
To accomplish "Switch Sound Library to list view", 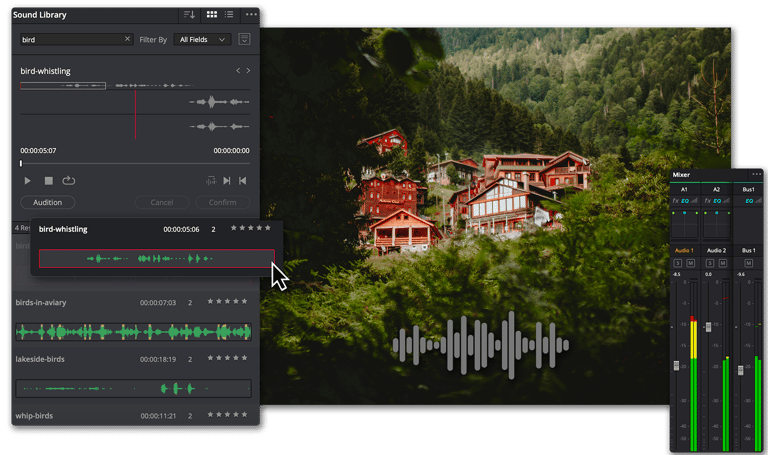I will click(229, 15).
